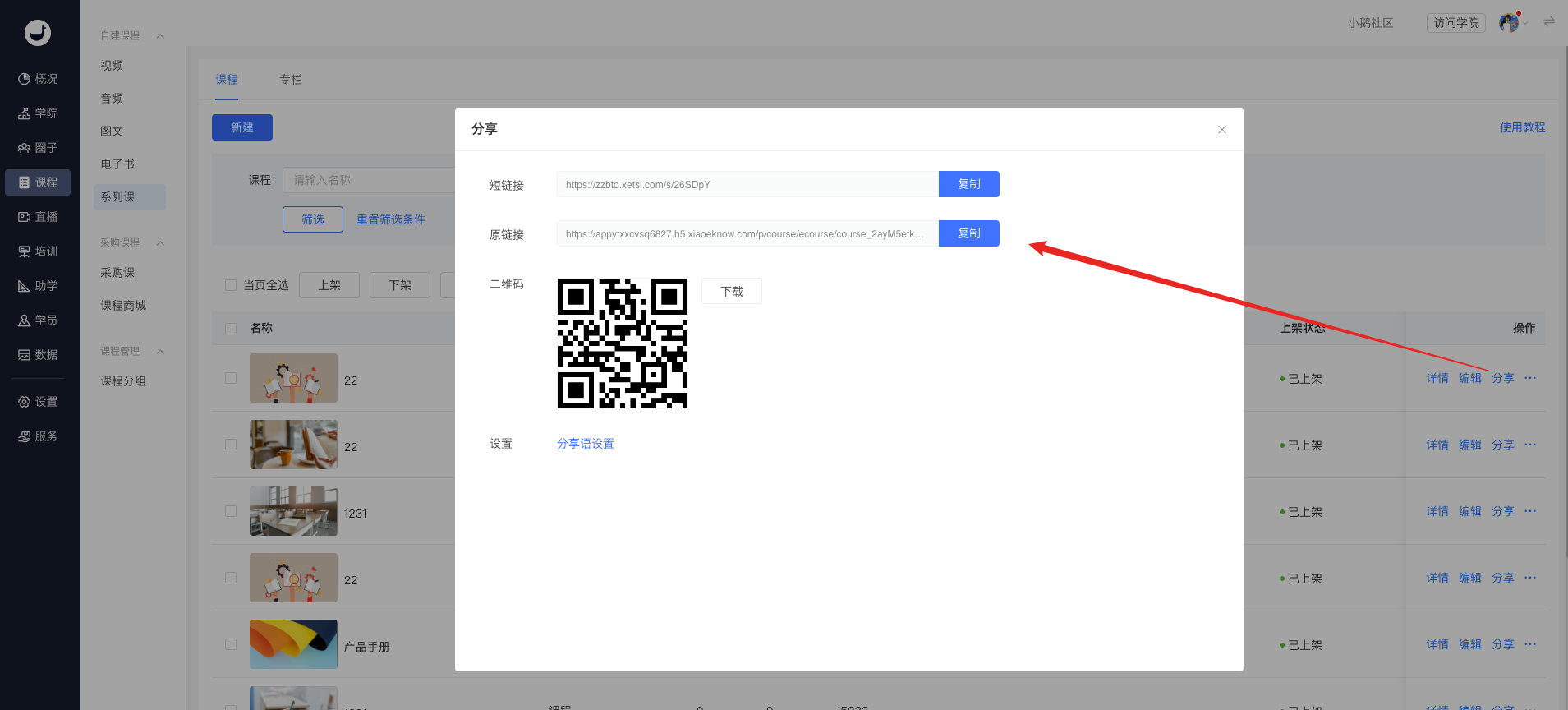Go to the 学院 section
Viewport: 1568px width, 710px height.
[x=39, y=113]
